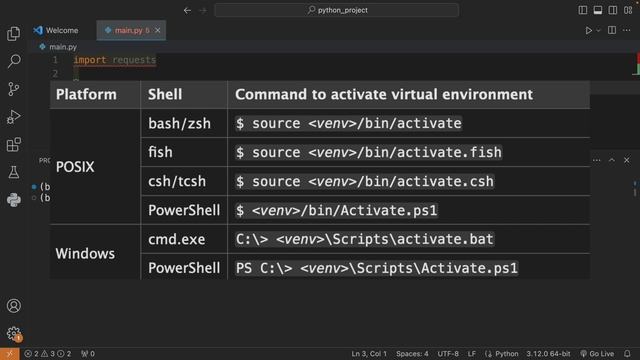Click the cmd.exe shell cell
This screenshot has height=360, width=640.
(184, 239)
